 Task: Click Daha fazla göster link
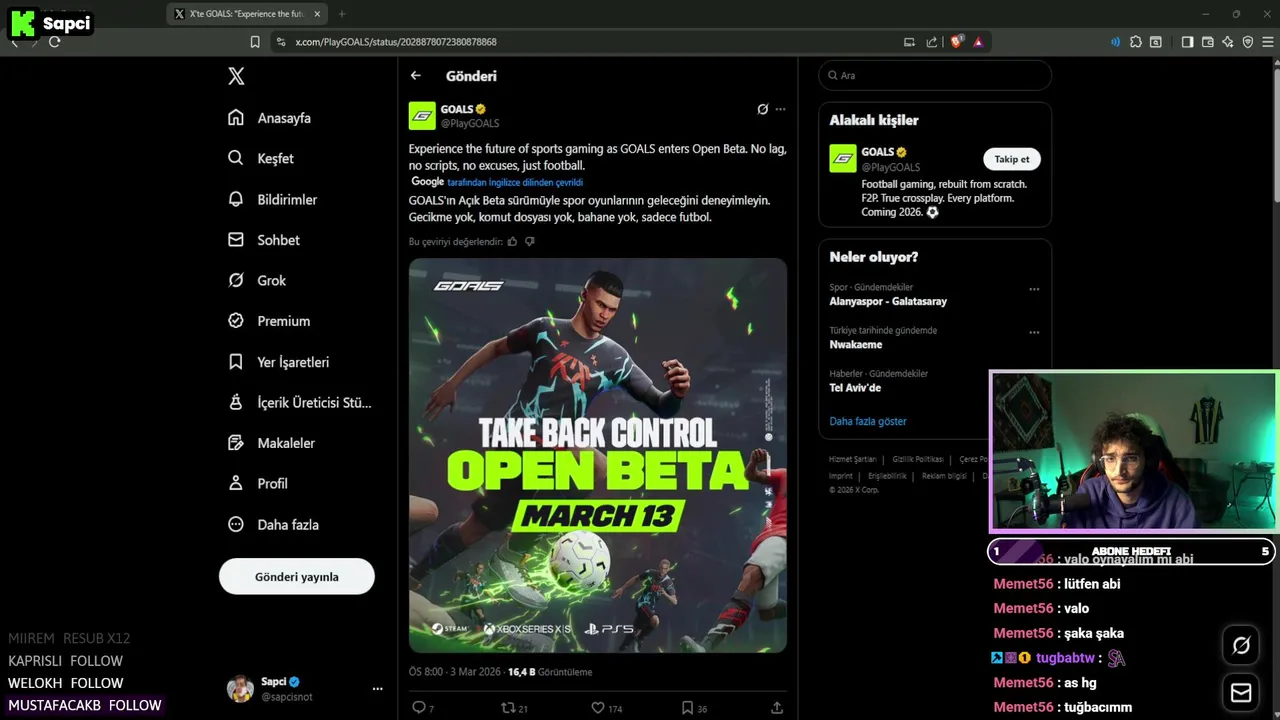868,421
